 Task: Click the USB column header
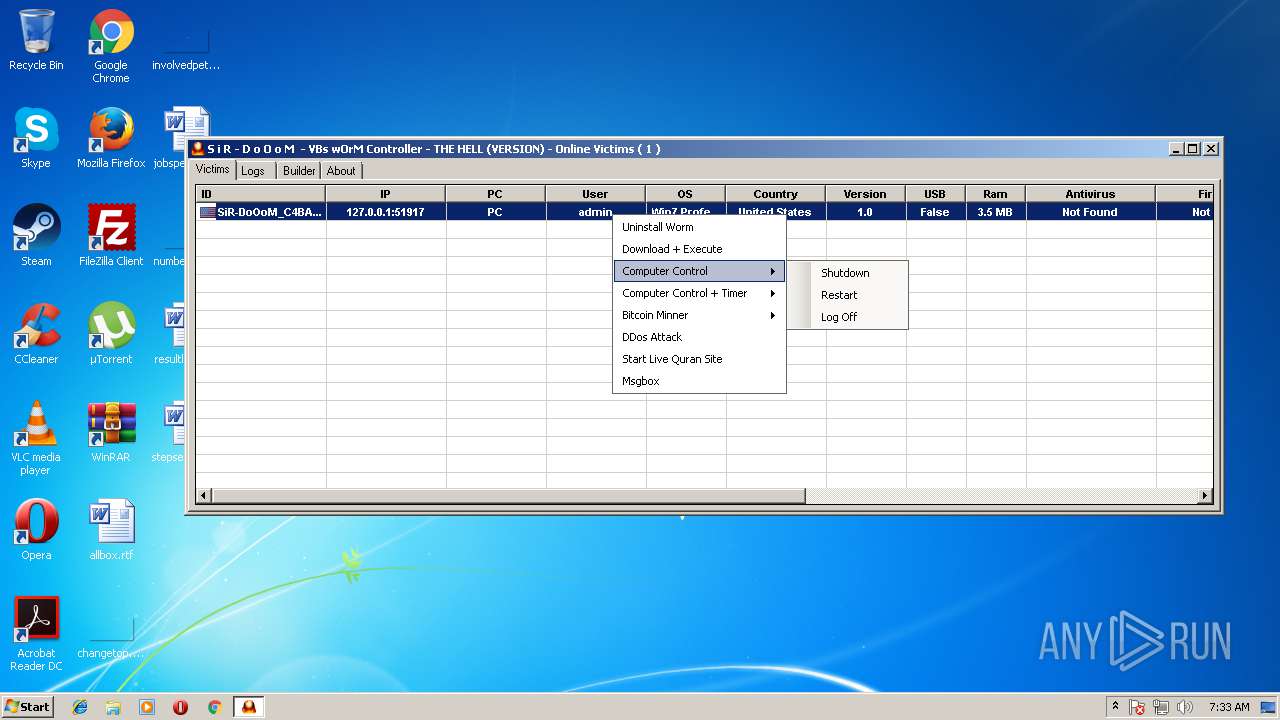[x=935, y=194]
